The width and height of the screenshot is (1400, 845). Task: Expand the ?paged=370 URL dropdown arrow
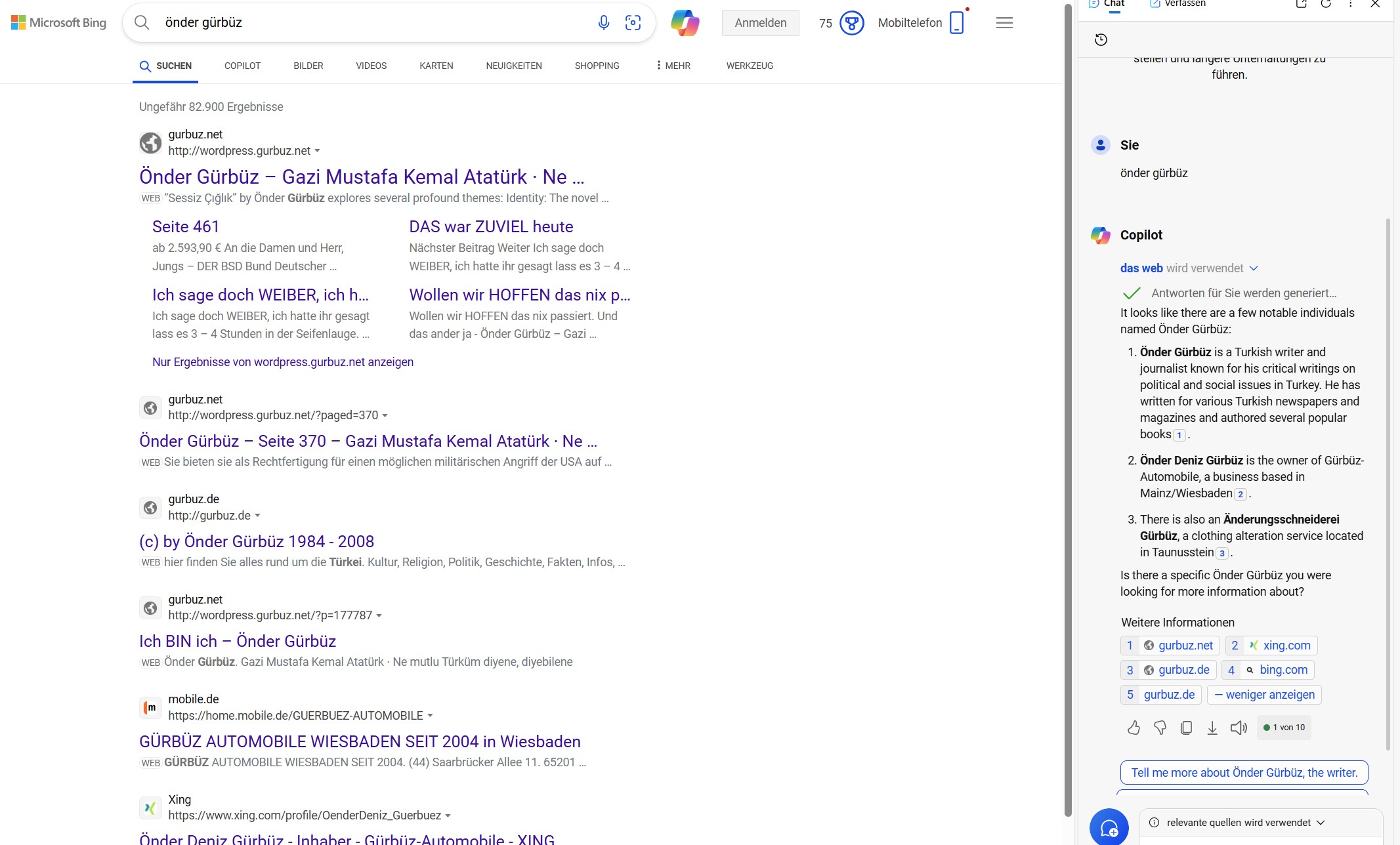pyautogui.click(x=385, y=416)
